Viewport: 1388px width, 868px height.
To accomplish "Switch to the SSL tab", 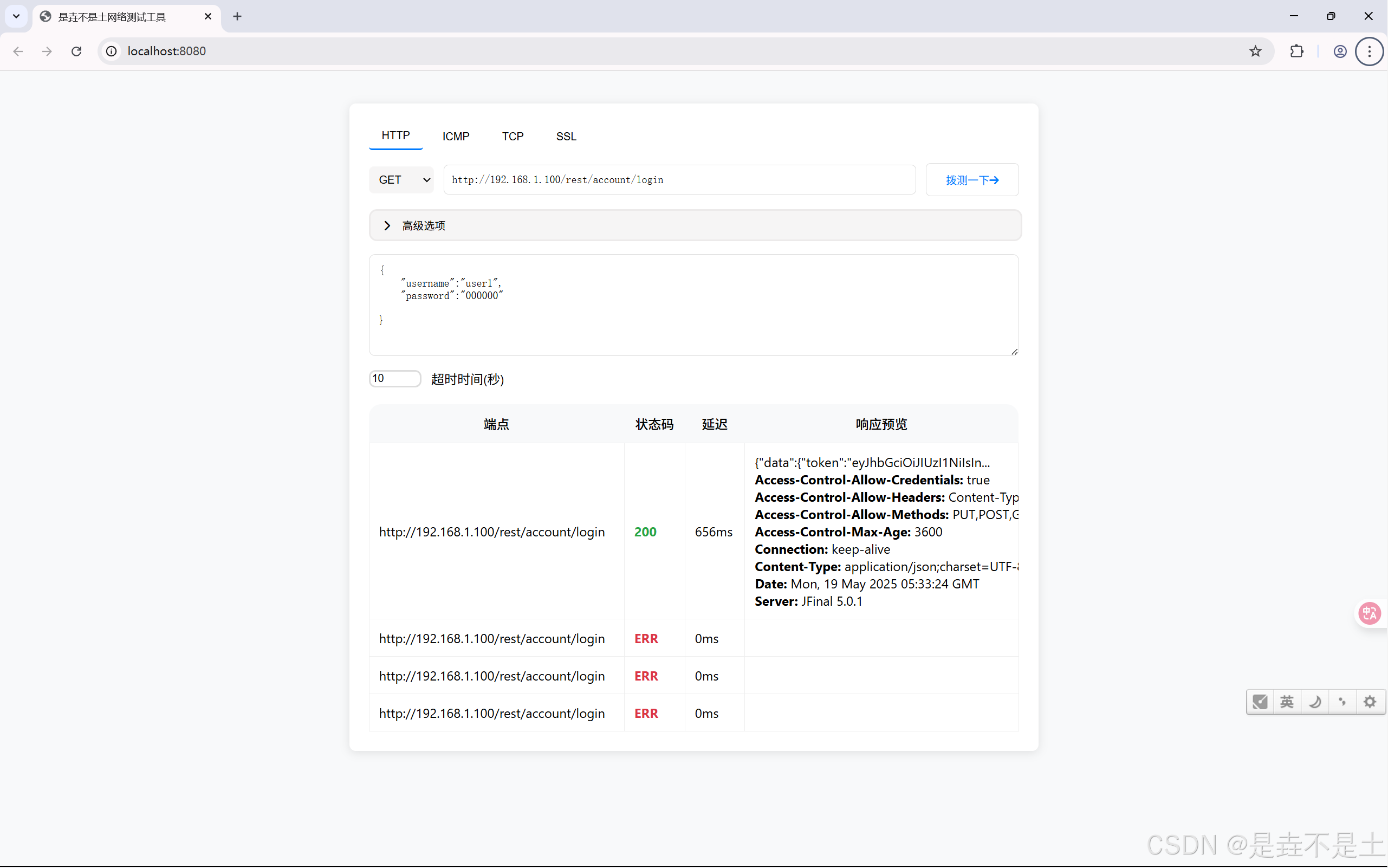I will pos(566,136).
